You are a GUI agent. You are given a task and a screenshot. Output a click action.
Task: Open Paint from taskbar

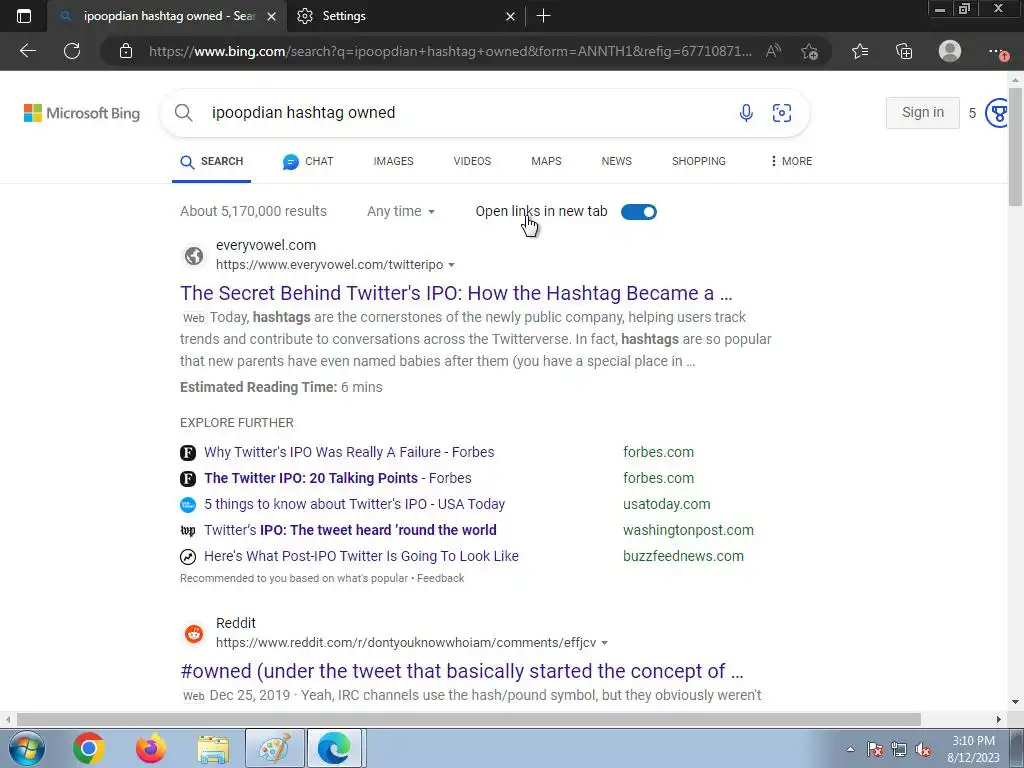point(275,748)
